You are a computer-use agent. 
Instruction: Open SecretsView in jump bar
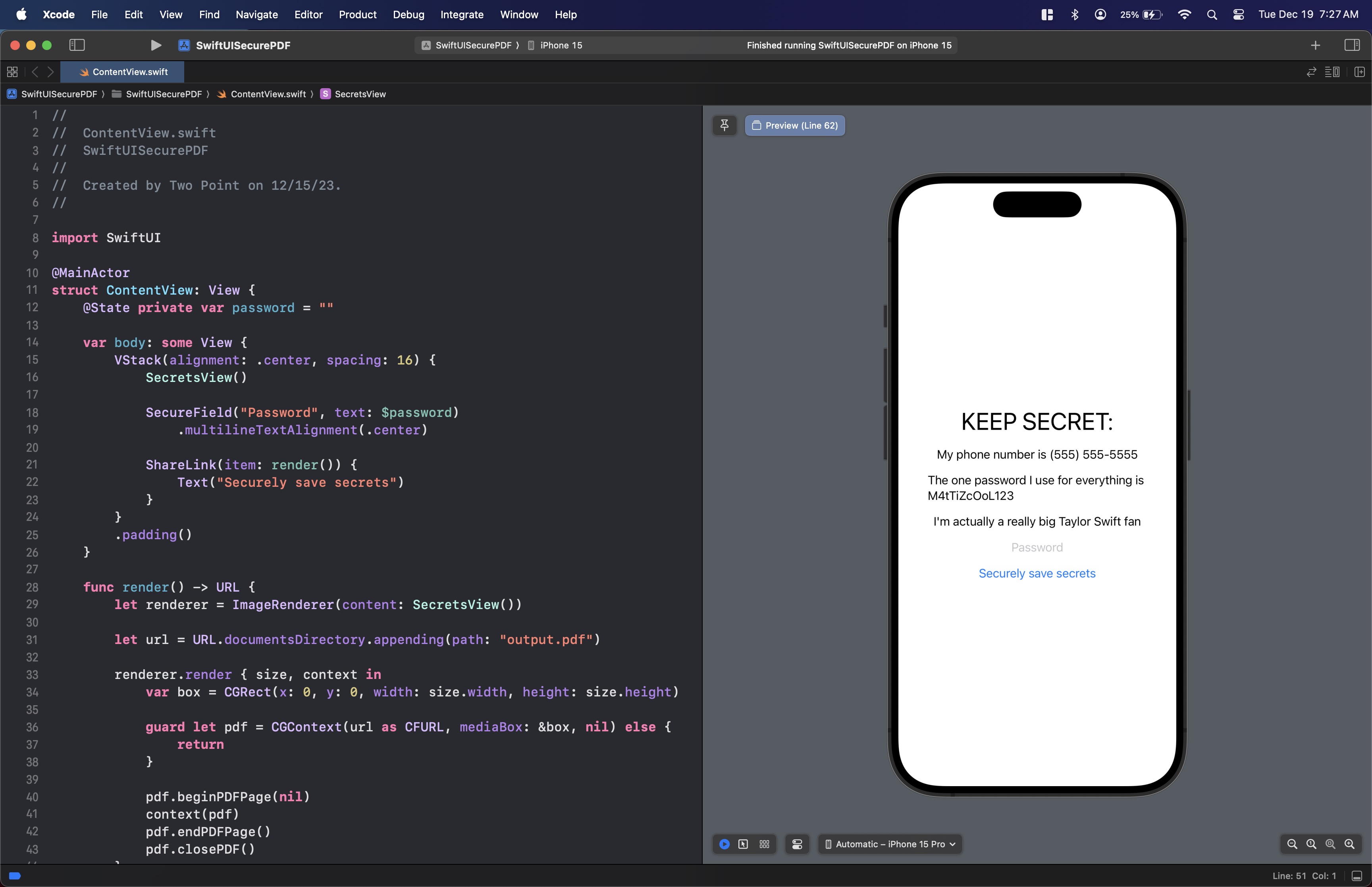click(353, 94)
